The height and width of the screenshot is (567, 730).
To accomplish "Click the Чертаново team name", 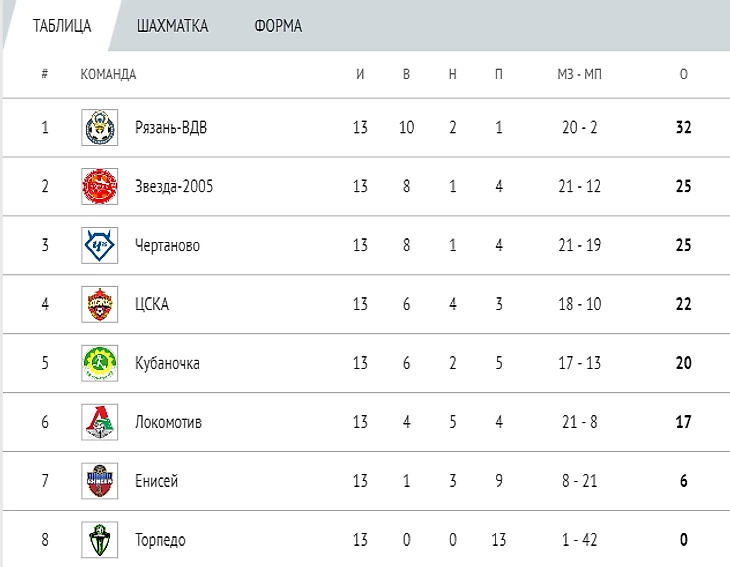I will point(167,246).
